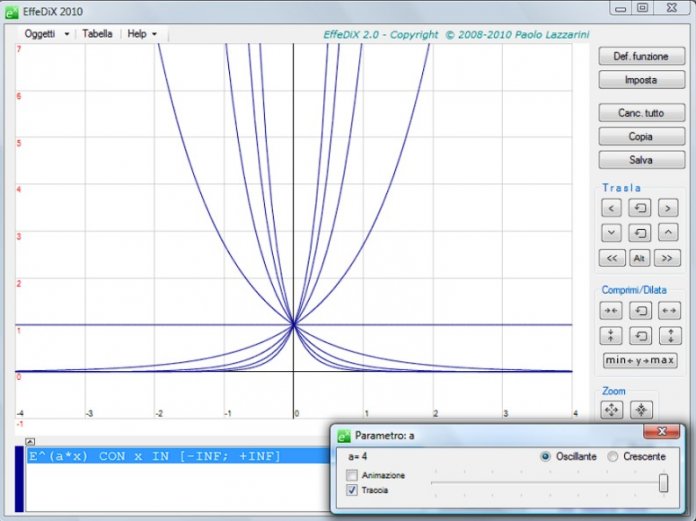Click the translate left arrow under Trasla
696x521 pixels.
pos(612,208)
